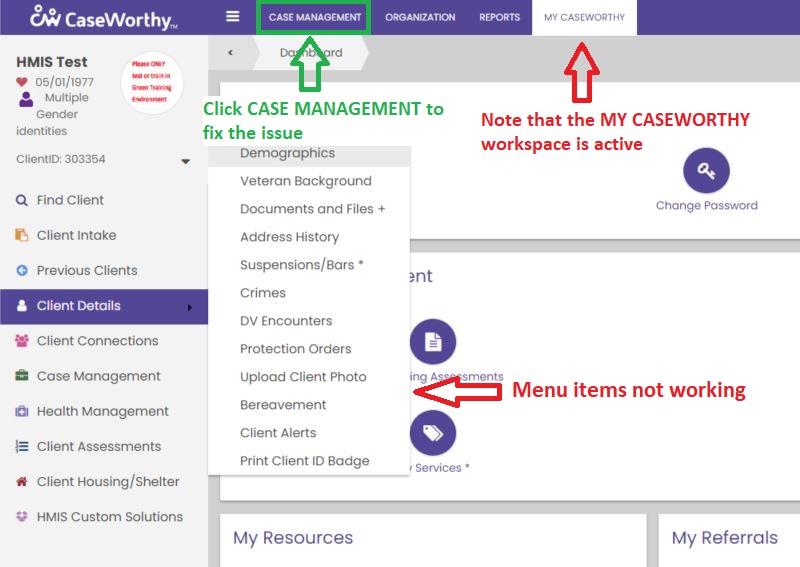This screenshot has width=800, height=567.
Task: Switch to the CASE MANAGEMENT workspace tab
Action: pos(315,17)
